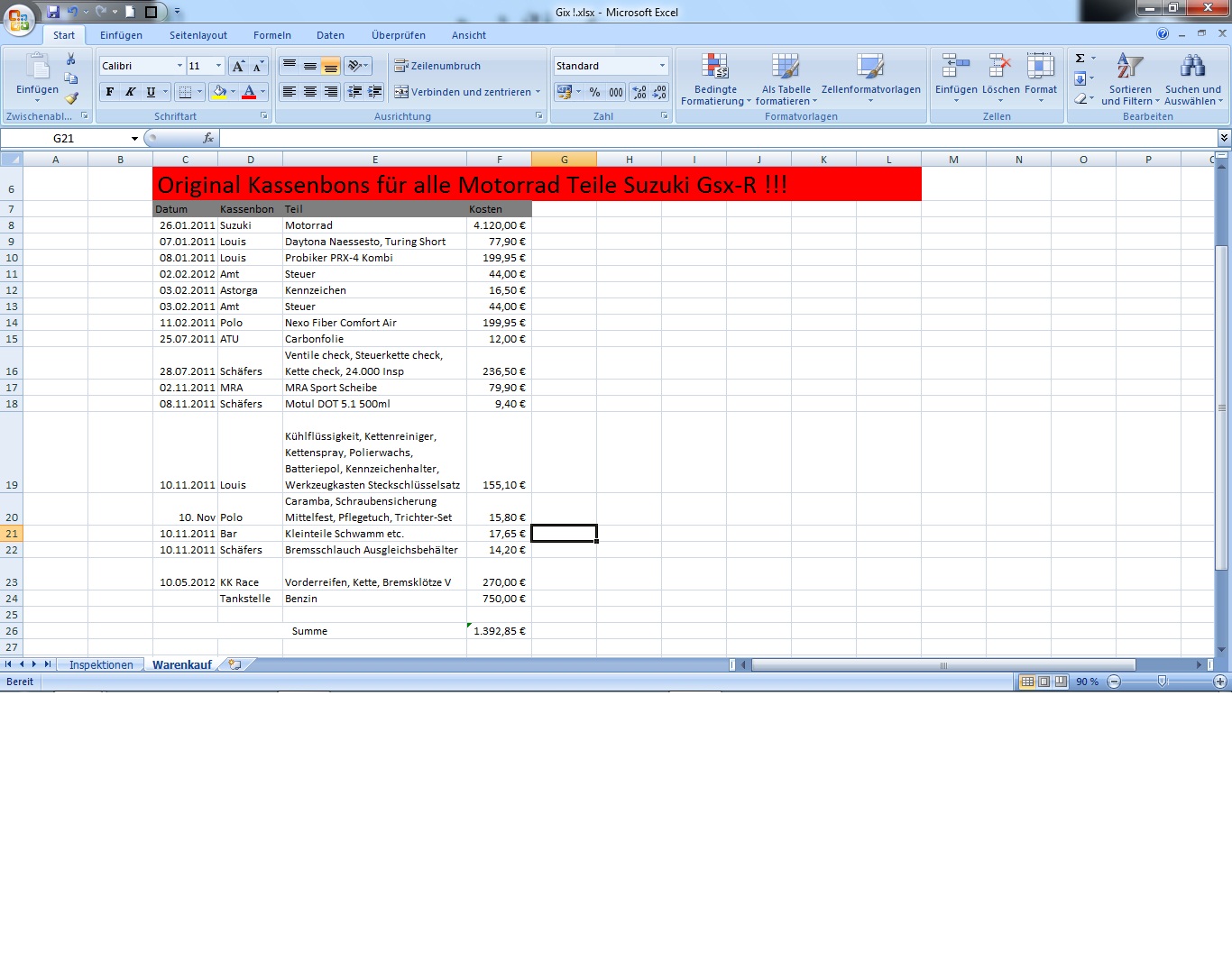Switch to the Formeln ribbon tab
The width and height of the screenshot is (1232, 961).
point(272,35)
